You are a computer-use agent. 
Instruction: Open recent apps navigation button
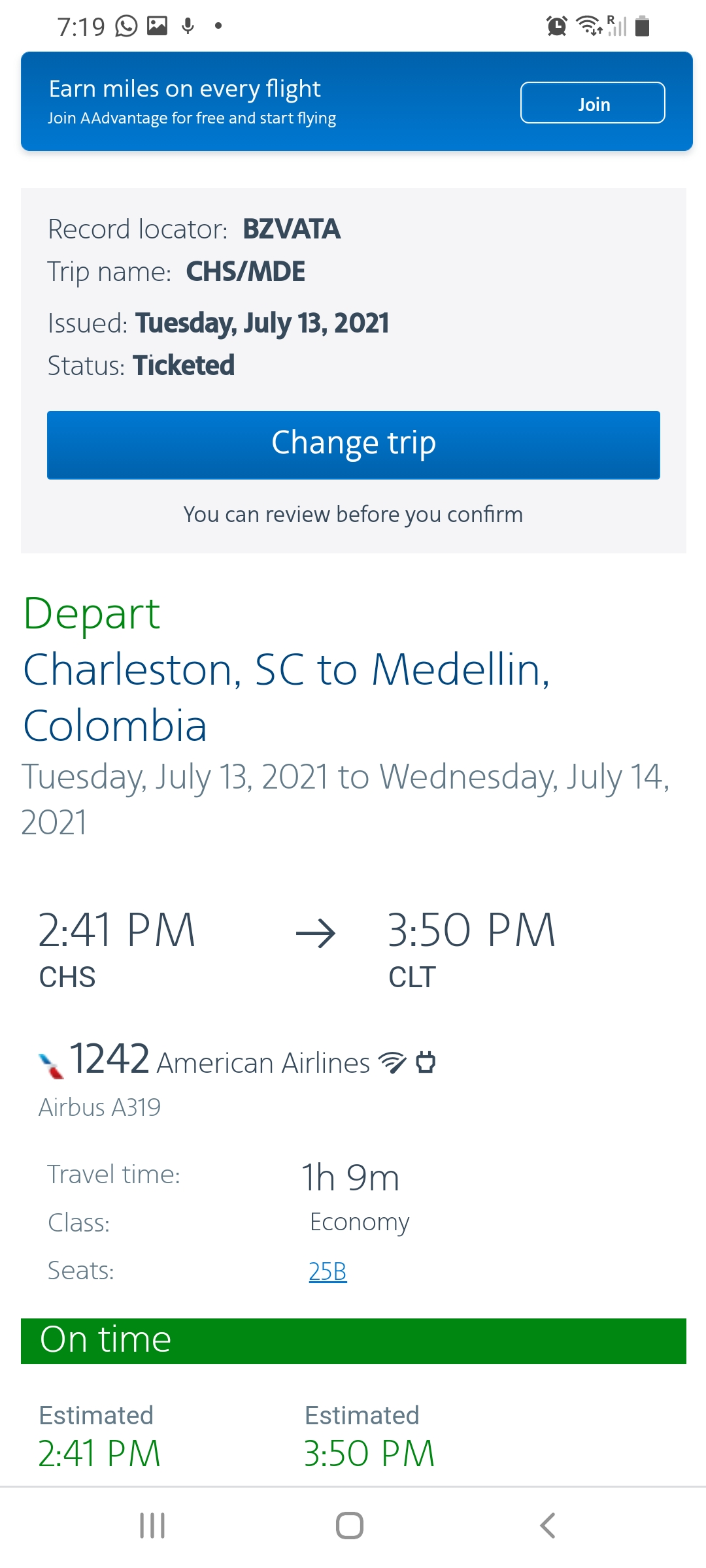point(152,1526)
